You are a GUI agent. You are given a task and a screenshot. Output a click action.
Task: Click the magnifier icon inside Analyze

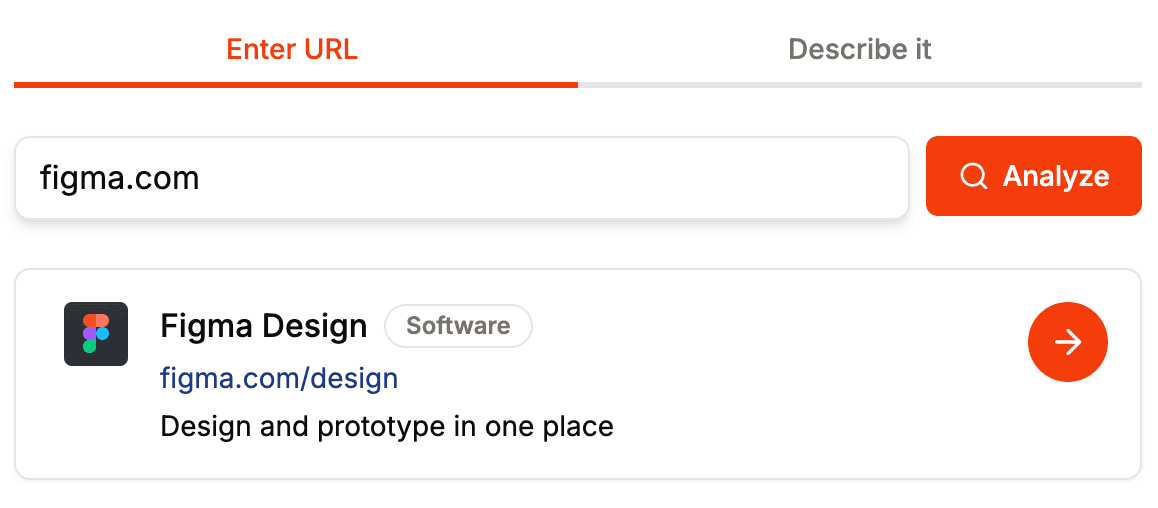tap(973, 177)
